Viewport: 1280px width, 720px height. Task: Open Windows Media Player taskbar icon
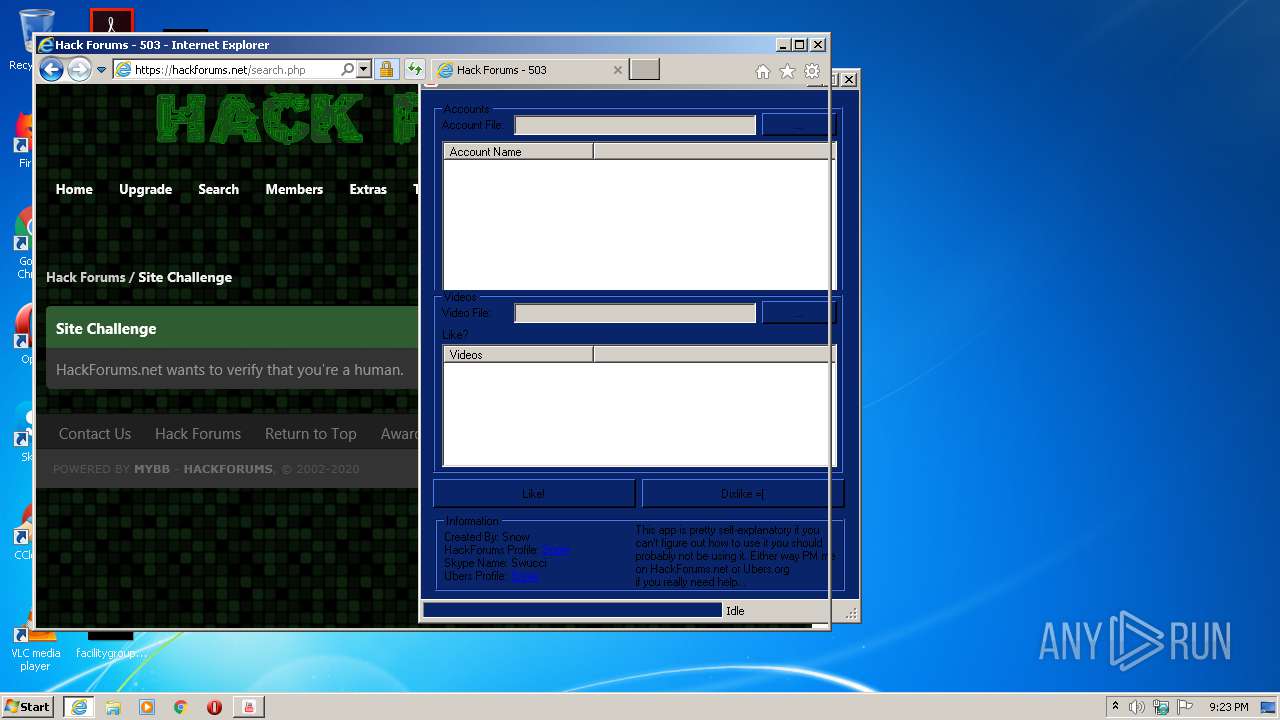(x=147, y=707)
